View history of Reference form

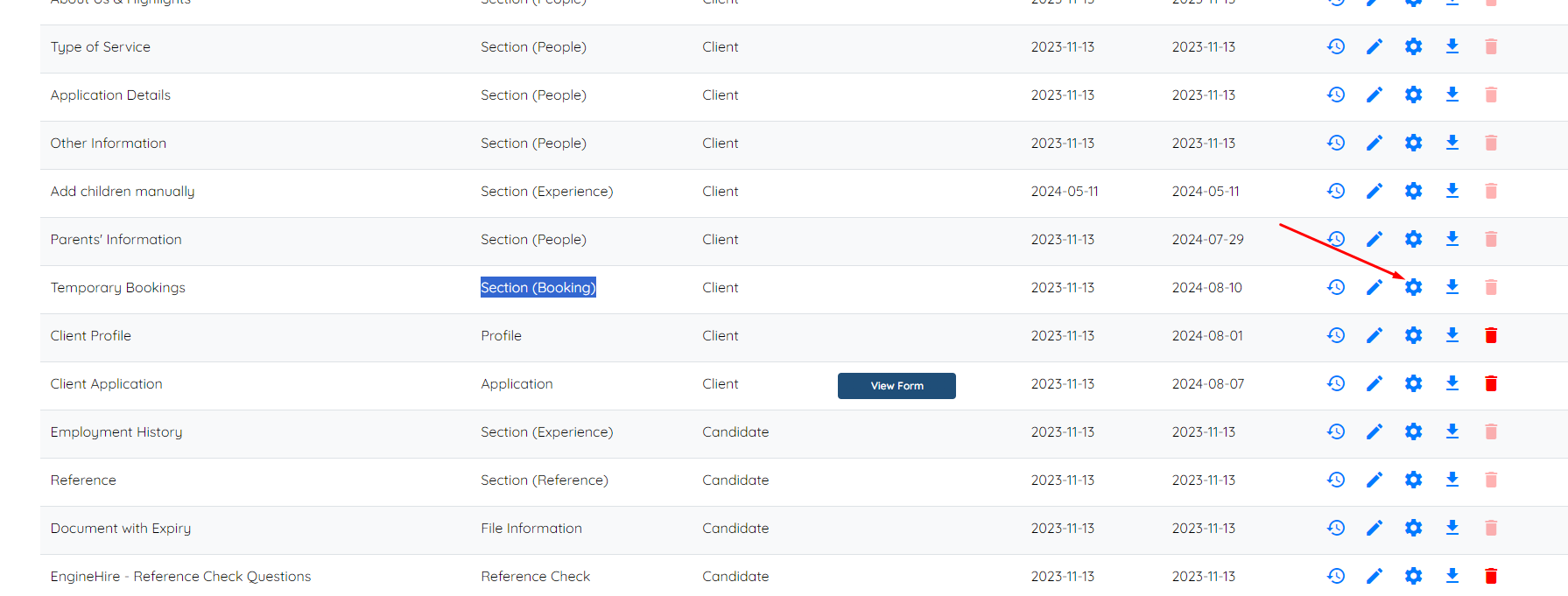1336,480
